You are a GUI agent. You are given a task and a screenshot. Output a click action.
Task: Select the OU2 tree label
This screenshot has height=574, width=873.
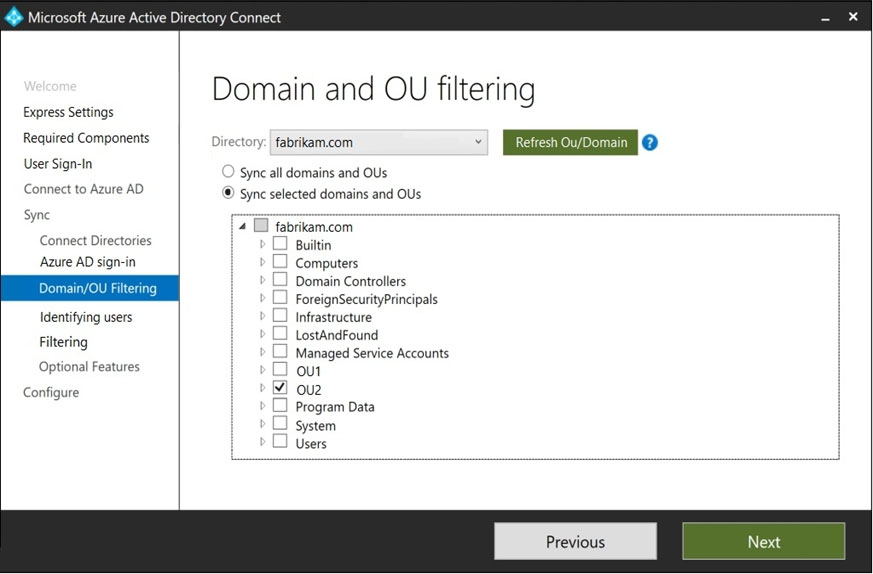[x=308, y=389]
